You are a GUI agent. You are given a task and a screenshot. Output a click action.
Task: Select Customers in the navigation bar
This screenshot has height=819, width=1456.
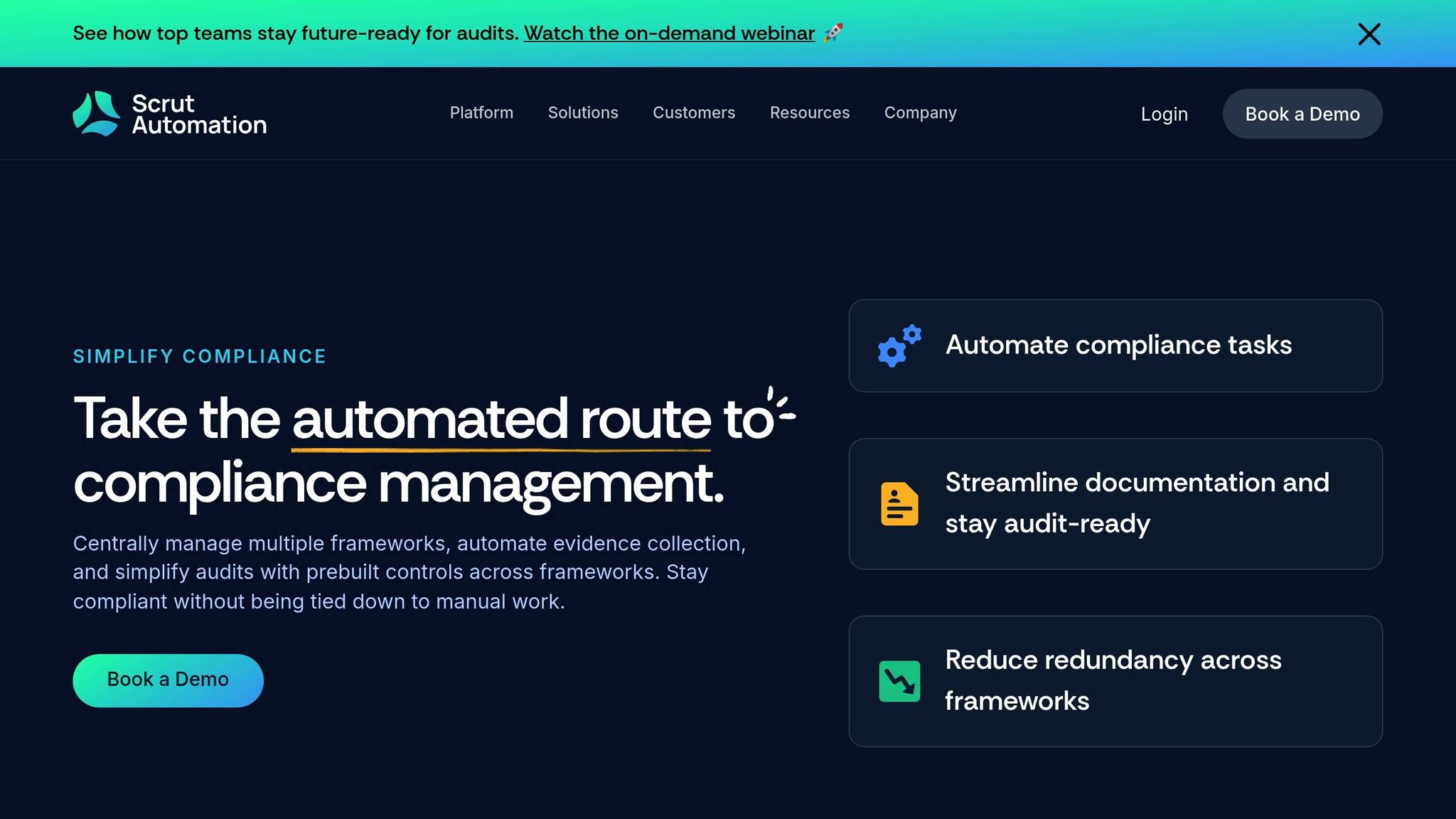click(694, 112)
